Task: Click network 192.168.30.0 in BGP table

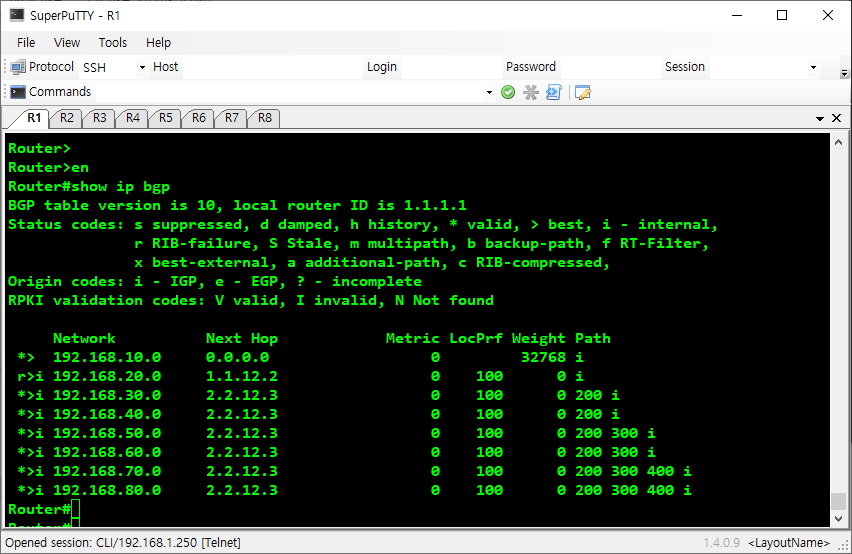Action: tap(107, 395)
